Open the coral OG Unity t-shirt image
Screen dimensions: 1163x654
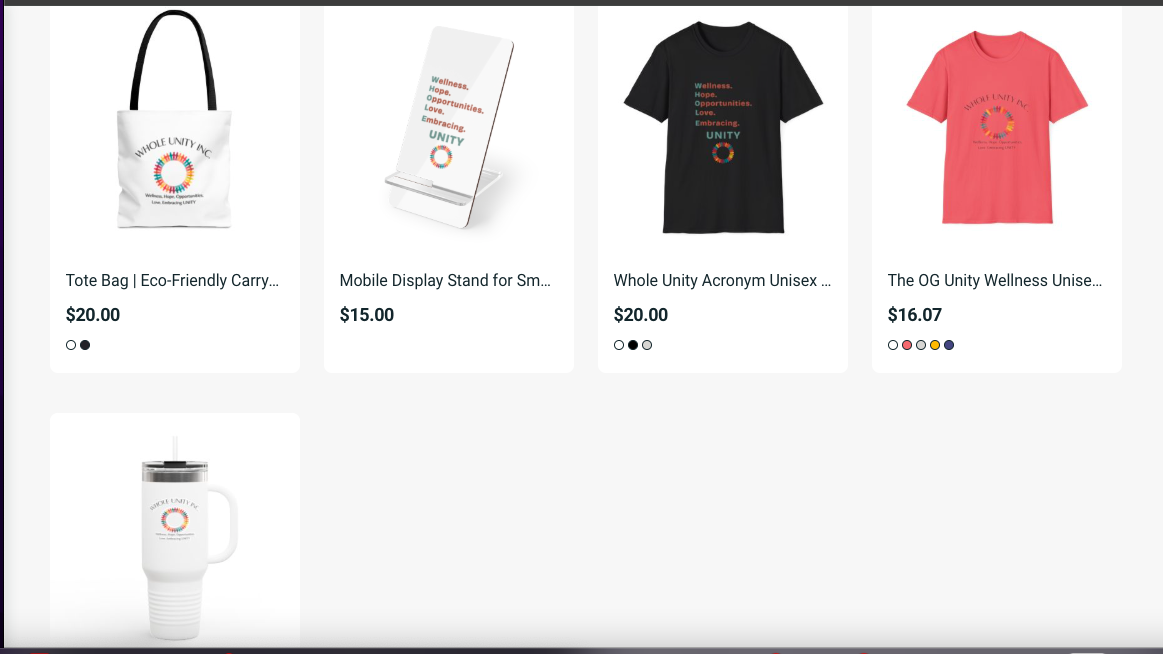point(997,125)
